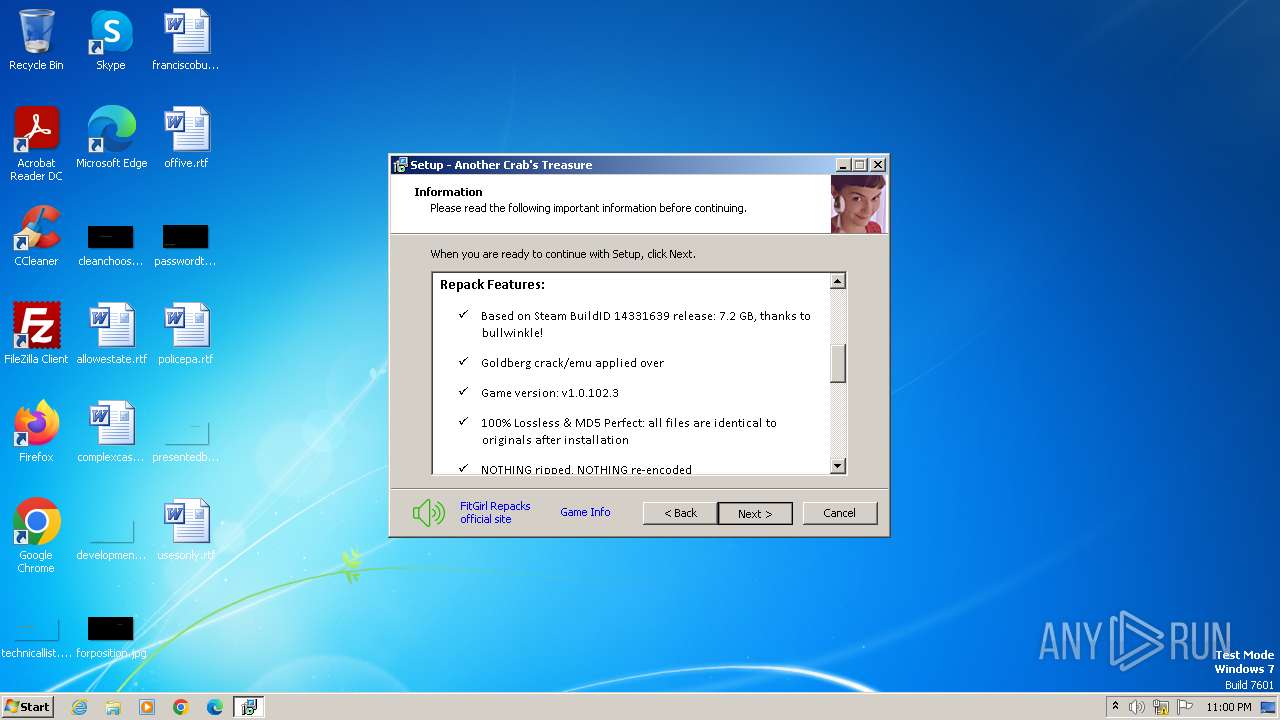Image resolution: width=1280 pixels, height=720 pixels.
Task: Click the Steam BuildID 14331639 line
Action: click(x=646, y=324)
